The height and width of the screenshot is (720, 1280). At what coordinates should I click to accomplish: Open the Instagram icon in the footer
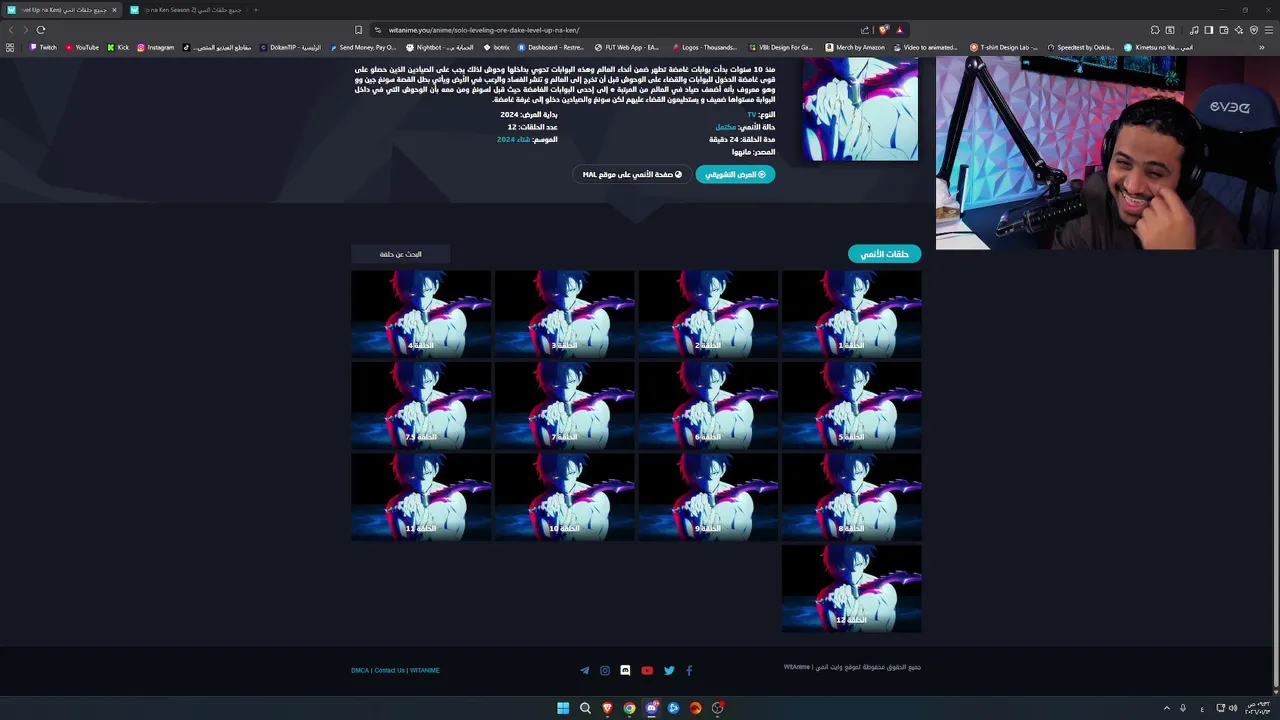(x=605, y=670)
